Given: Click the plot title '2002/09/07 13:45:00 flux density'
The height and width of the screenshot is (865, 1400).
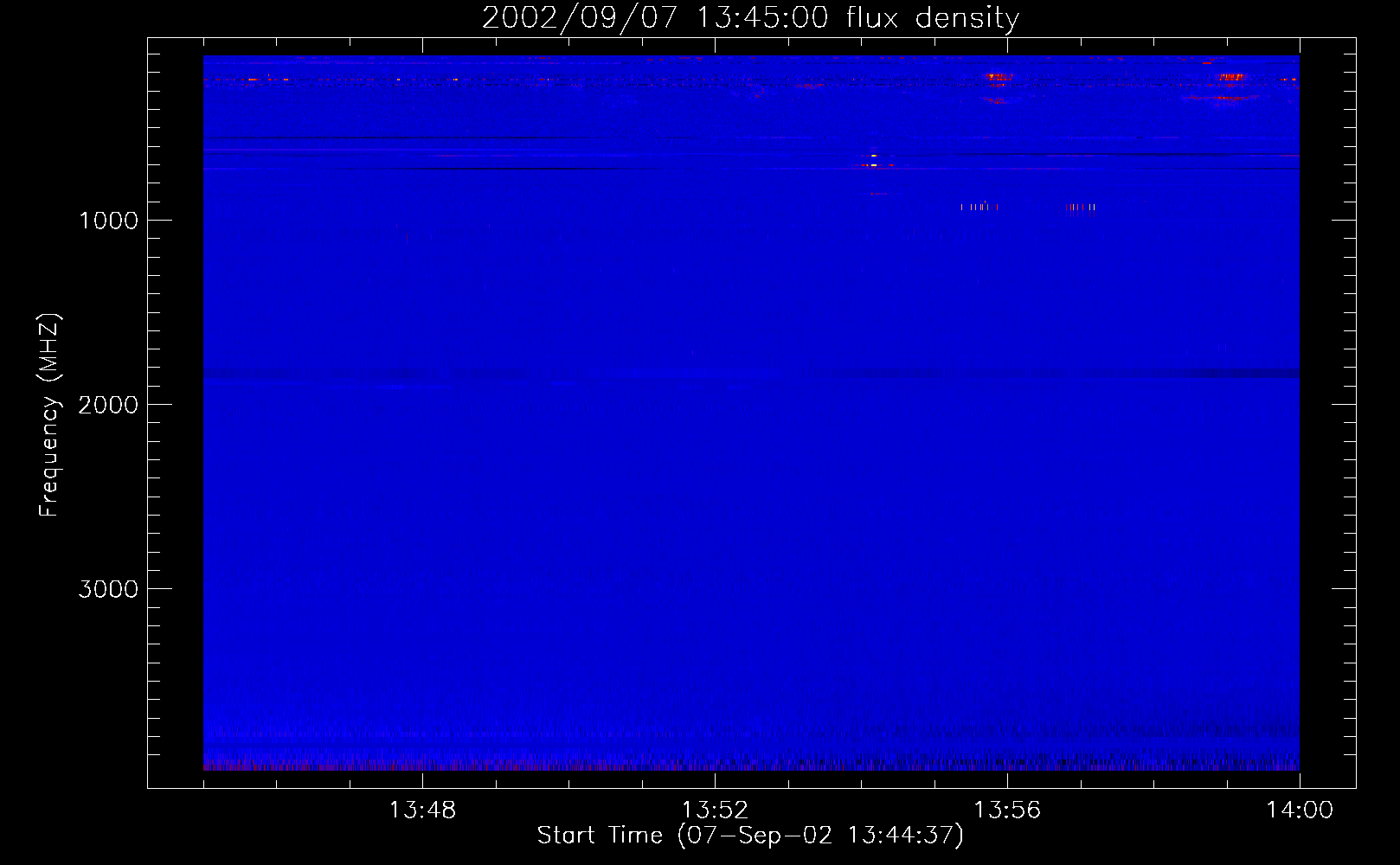Looking at the screenshot, I should pyautogui.click(x=750, y=17).
